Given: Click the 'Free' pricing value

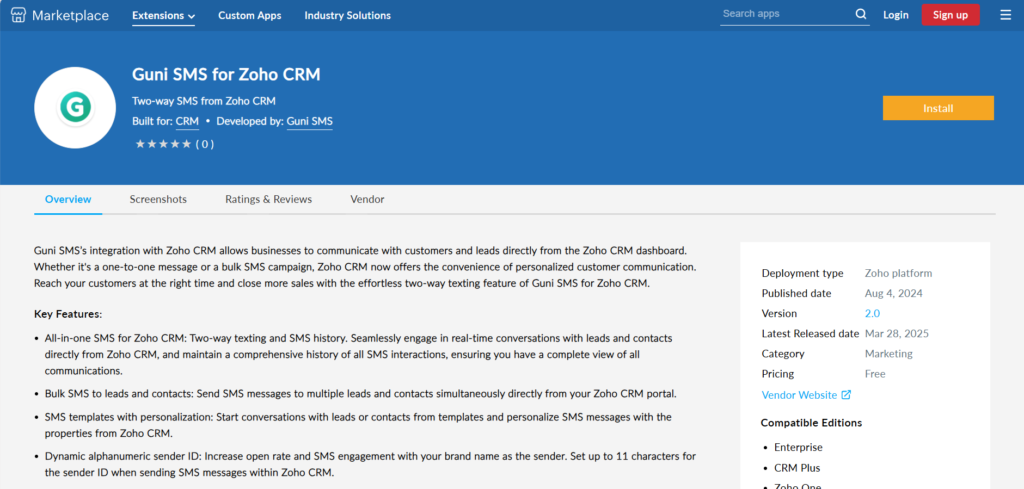Looking at the screenshot, I should click(875, 375).
